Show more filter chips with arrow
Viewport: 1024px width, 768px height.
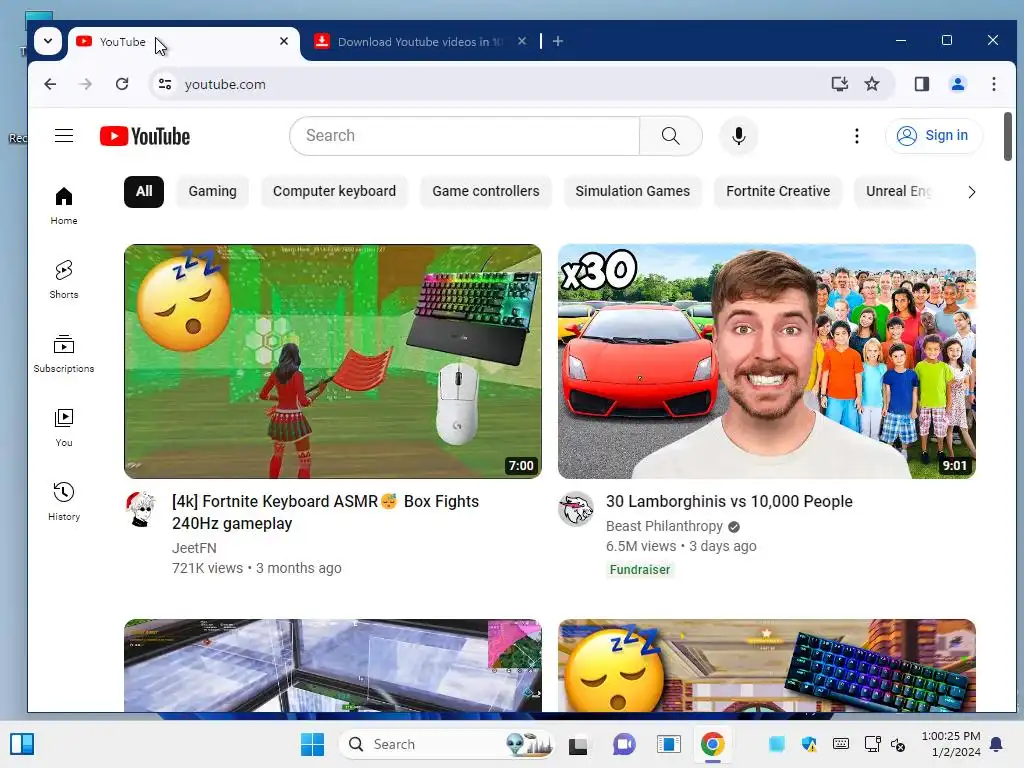click(x=971, y=192)
